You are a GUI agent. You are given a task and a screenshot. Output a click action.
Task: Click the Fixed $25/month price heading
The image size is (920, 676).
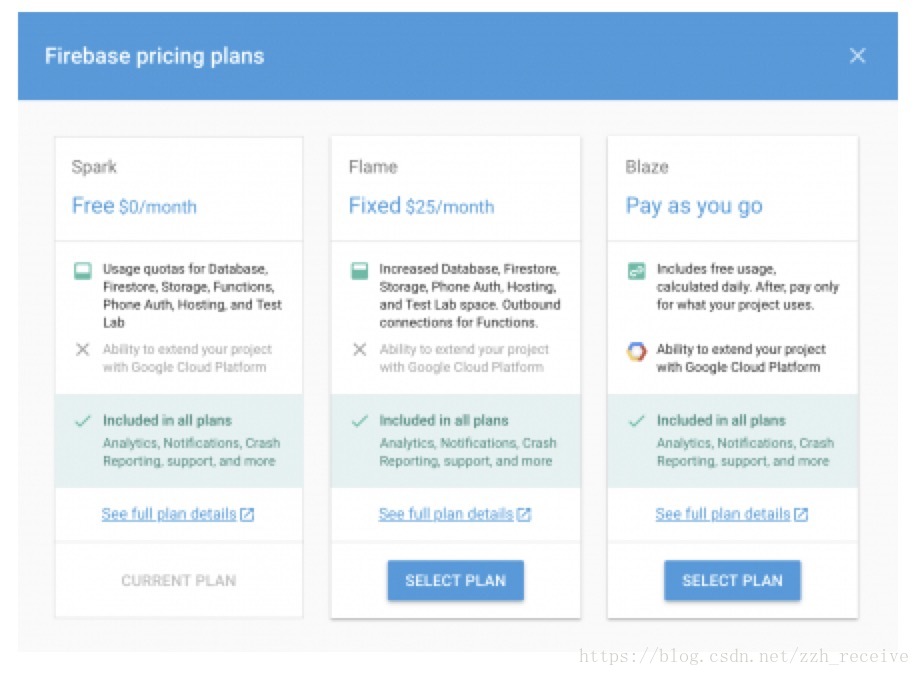[x=421, y=206]
